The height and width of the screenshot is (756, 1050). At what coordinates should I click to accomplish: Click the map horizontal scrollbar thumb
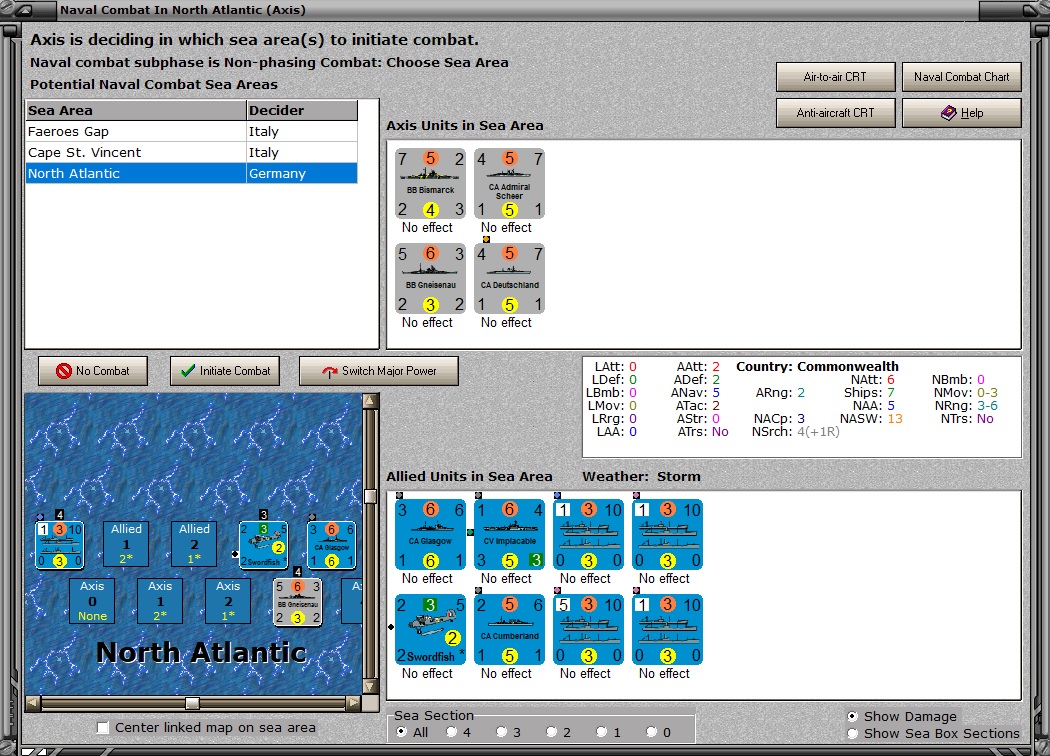click(192, 702)
